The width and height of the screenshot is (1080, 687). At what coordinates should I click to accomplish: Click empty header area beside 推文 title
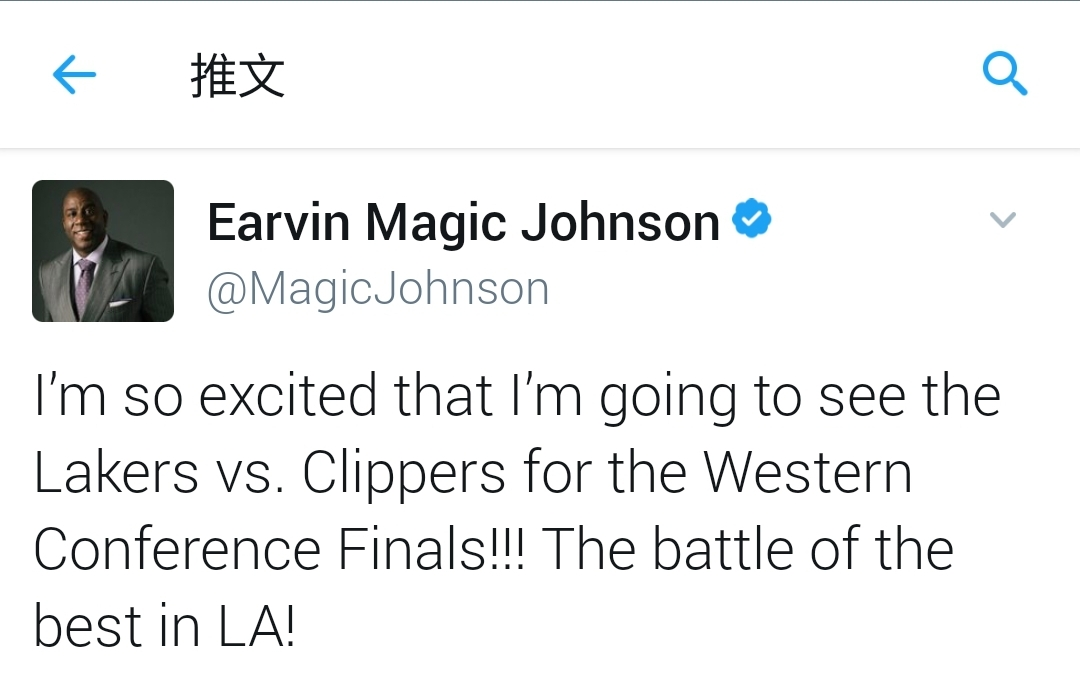[x=620, y=74]
